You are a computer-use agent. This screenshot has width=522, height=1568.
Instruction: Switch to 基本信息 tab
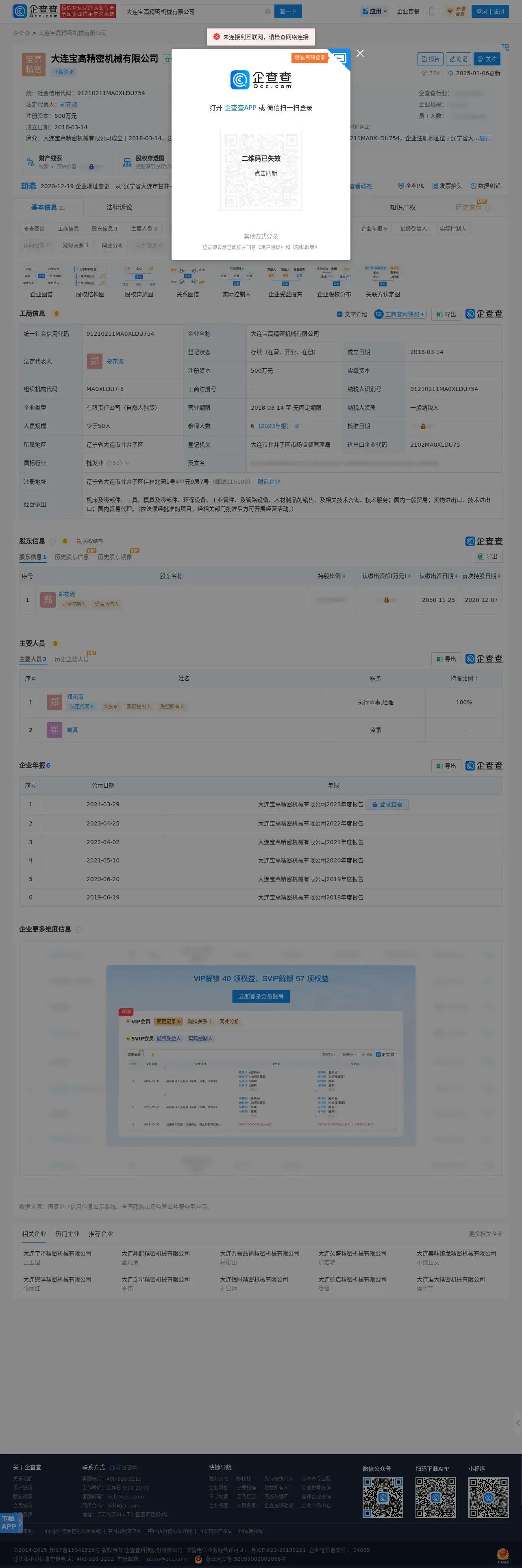[x=48, y=208]
